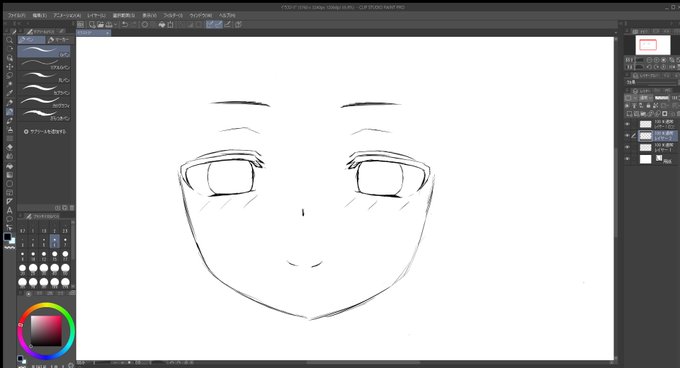
Task: Select the ざらつきペン sub tool
Action: 44,114
